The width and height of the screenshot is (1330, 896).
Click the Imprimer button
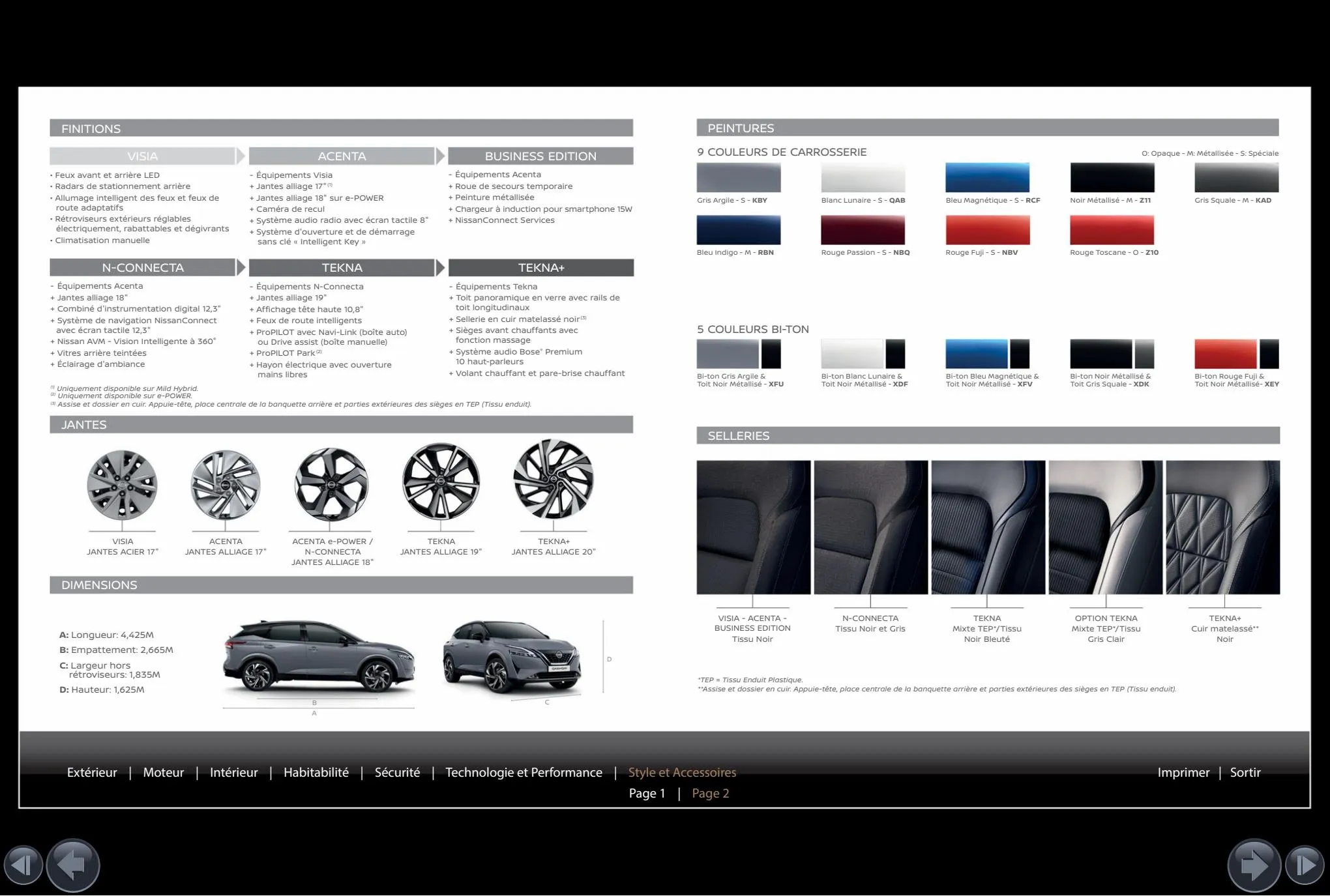[1183, 772]
